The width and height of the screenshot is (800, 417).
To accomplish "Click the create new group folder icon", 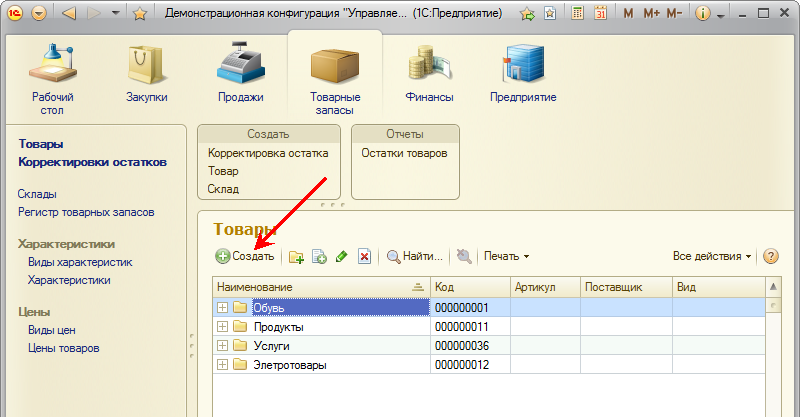I will tap(297, 257).
